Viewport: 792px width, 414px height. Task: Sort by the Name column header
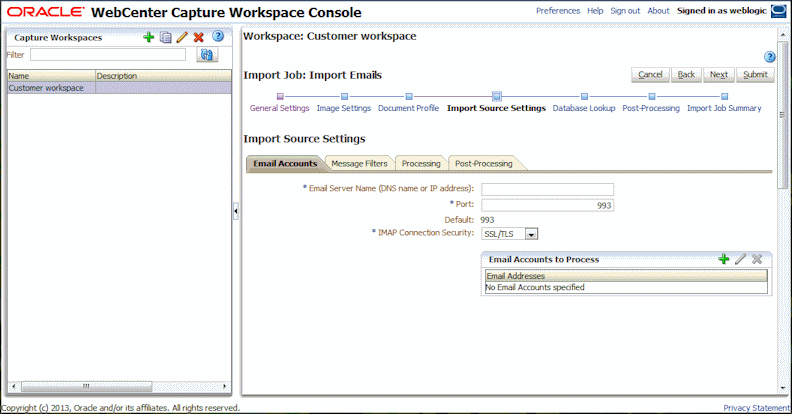(x=51, y=76)
